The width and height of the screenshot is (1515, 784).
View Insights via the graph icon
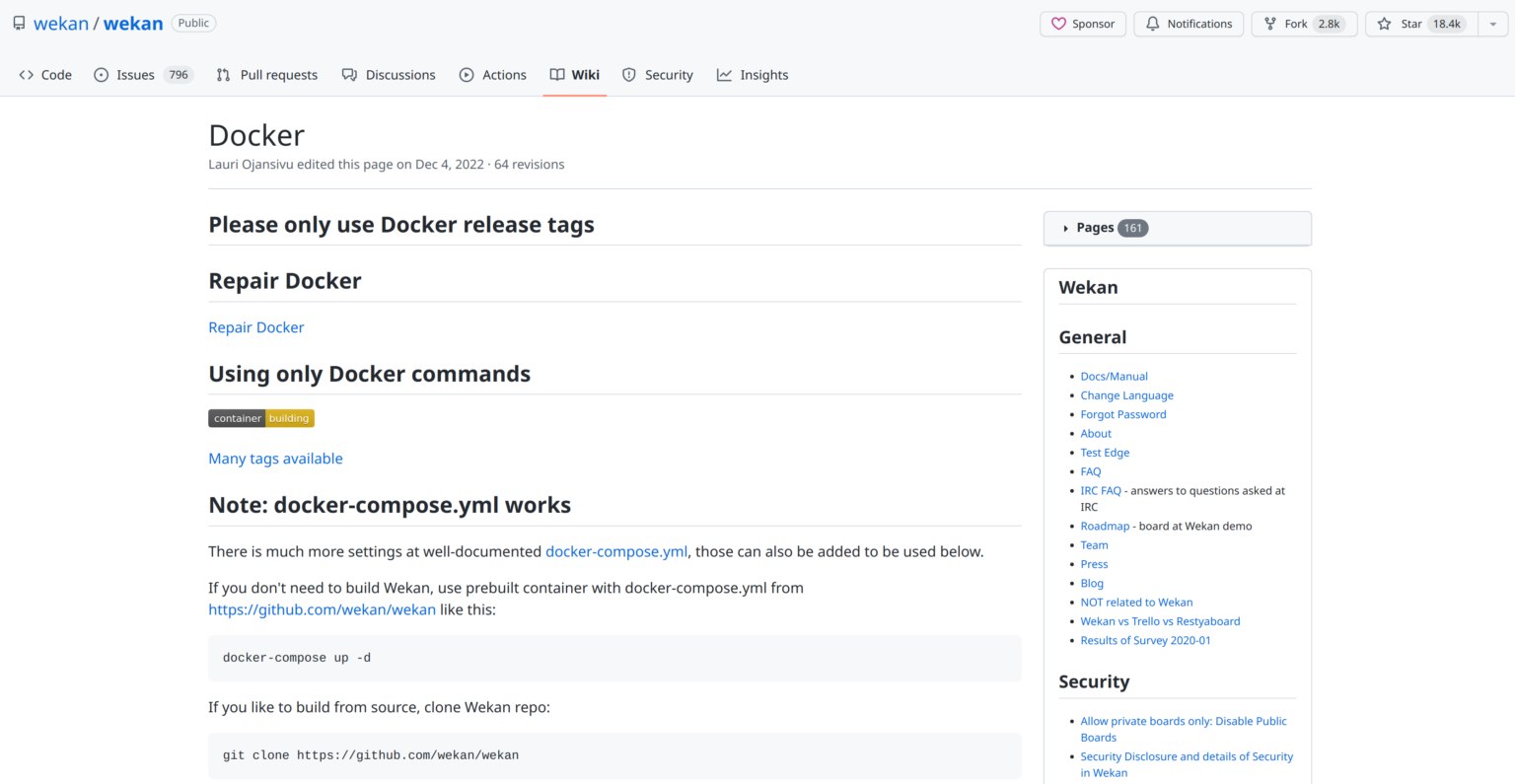point(725,74)
